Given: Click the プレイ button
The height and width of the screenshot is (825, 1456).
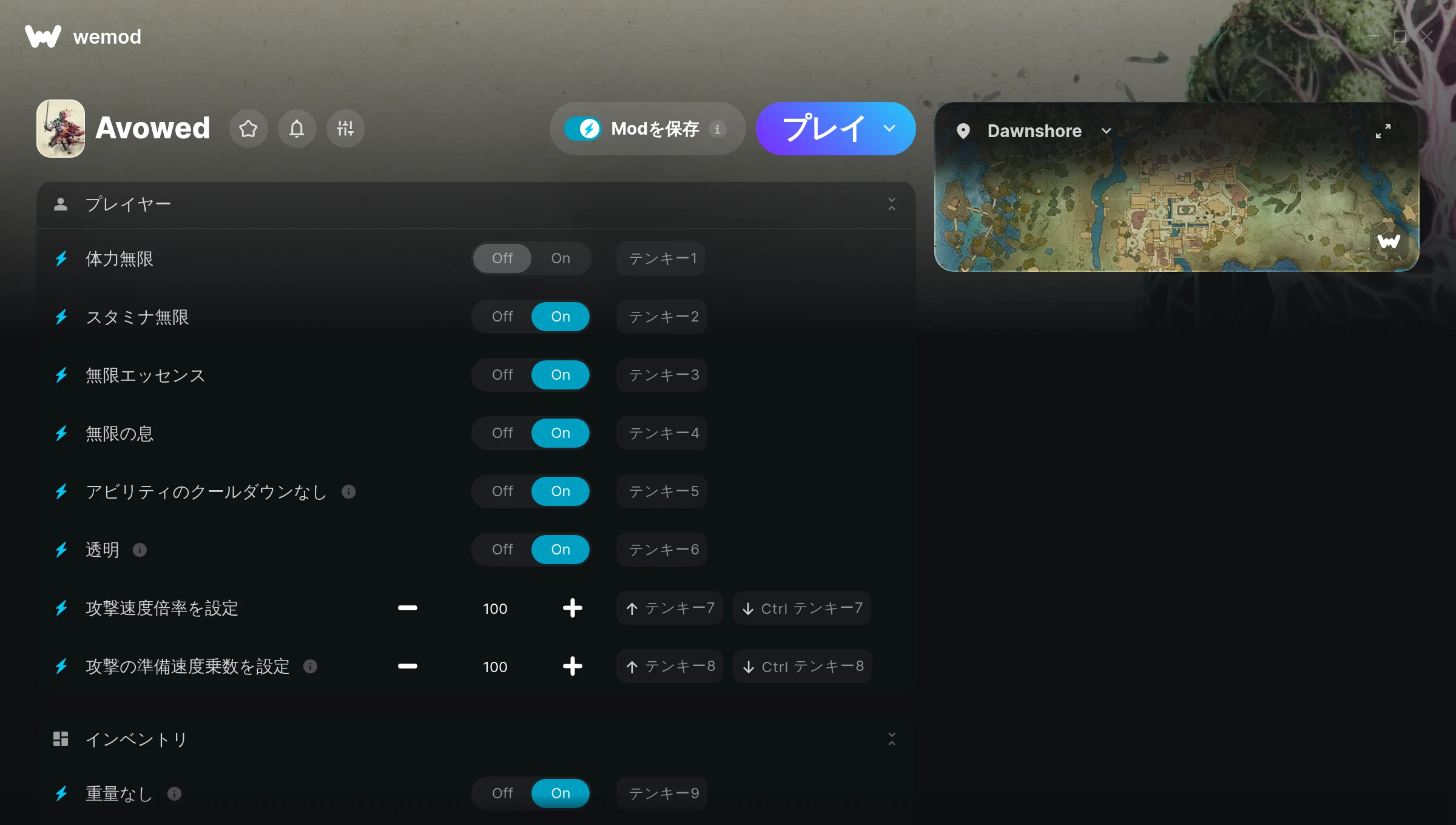Looking at the screenshot, I should 823,129.
